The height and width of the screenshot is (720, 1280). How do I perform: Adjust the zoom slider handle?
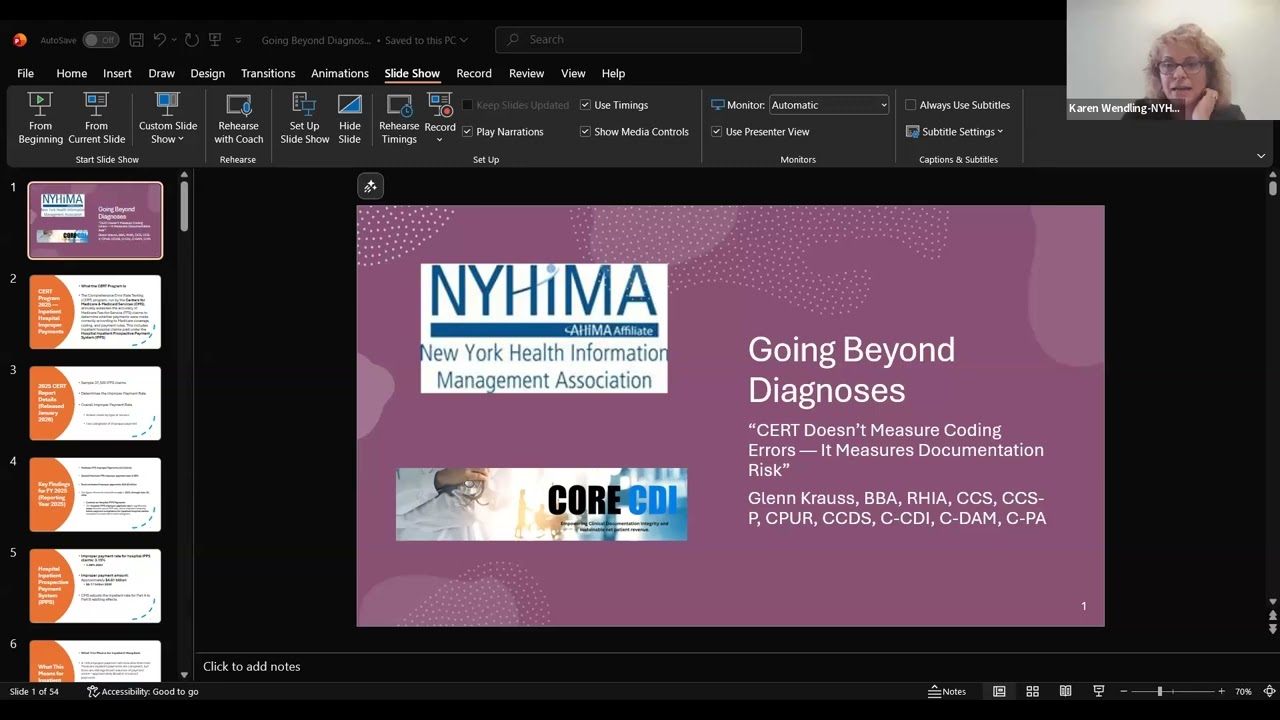(1160, 691)
